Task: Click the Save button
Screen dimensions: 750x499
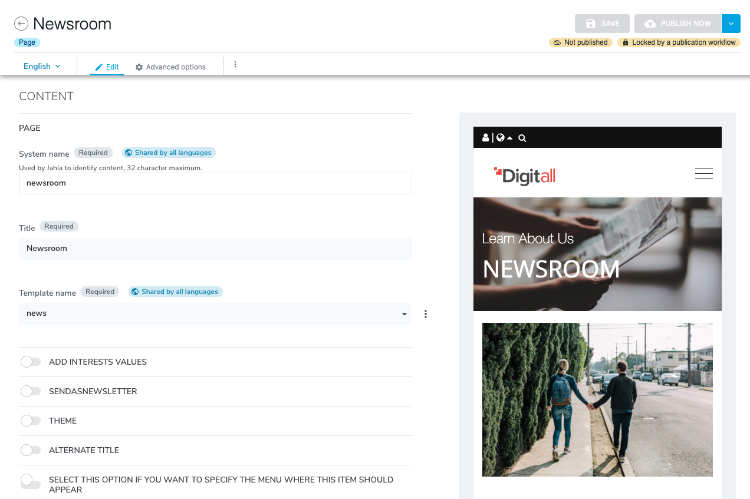Action: 602,23
